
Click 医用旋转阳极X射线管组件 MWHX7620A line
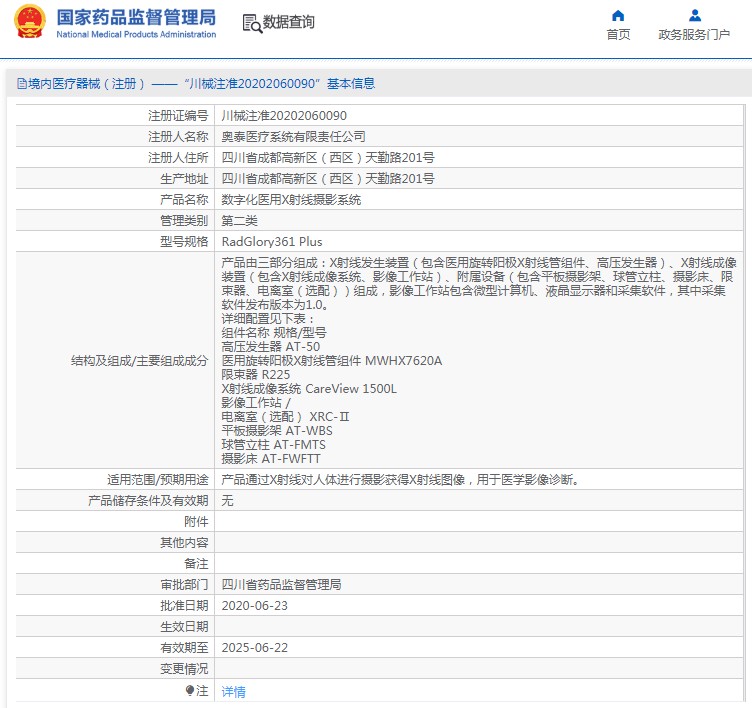point(331,361)
